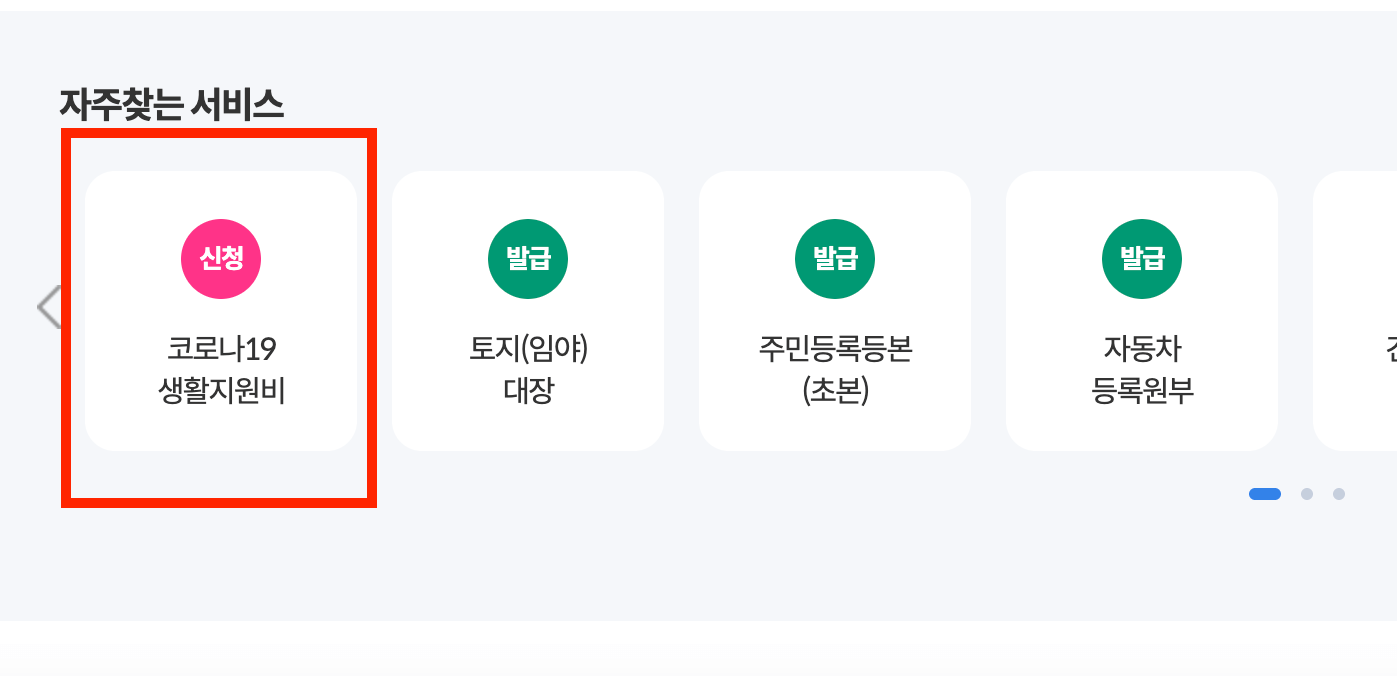Open the 토지(임야) 대장 service card
The image size is (1397, 676).
pyautogui.click(x=528, y=310)
